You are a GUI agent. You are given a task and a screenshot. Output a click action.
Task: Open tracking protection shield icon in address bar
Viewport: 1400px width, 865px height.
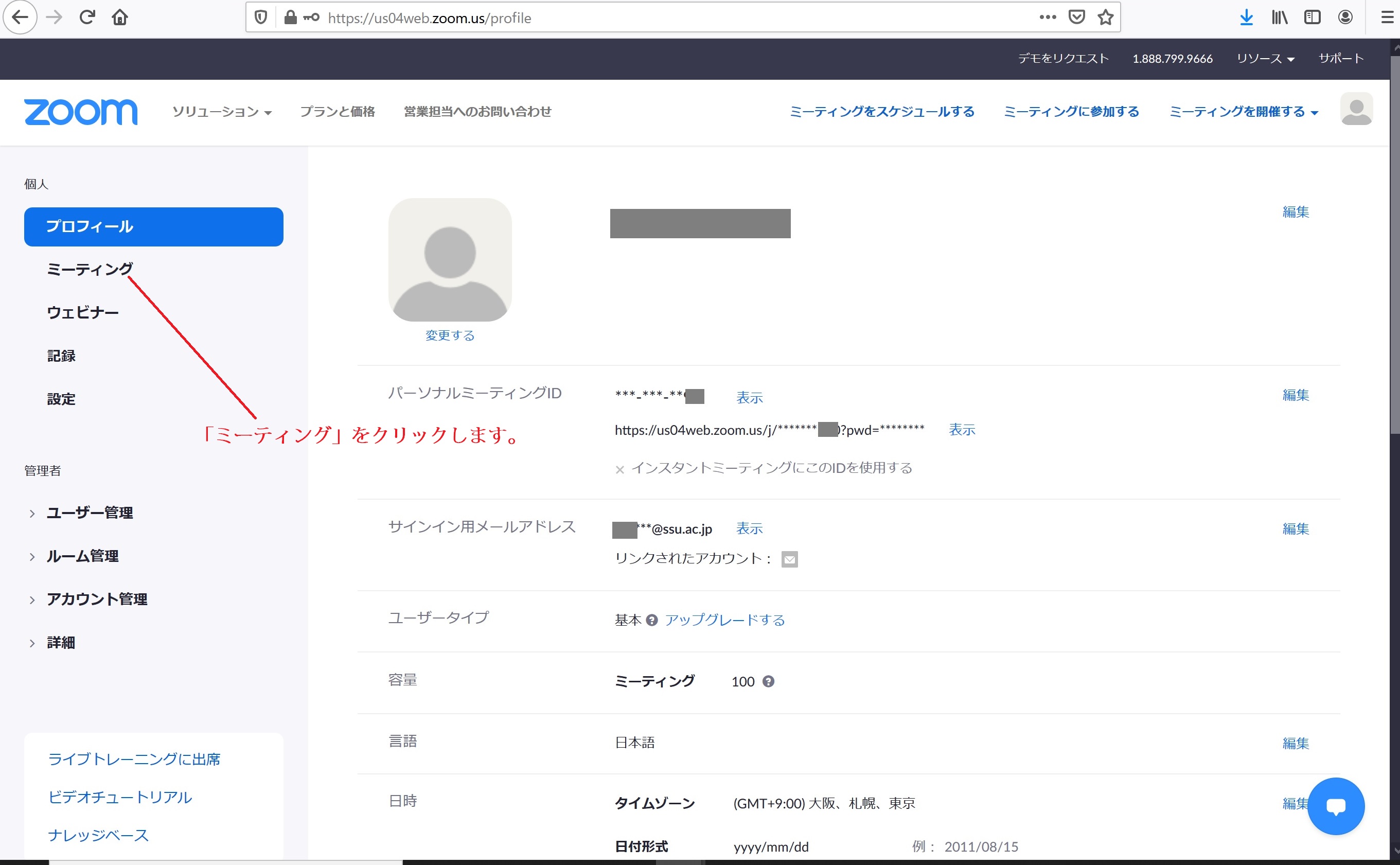[261, 17]
